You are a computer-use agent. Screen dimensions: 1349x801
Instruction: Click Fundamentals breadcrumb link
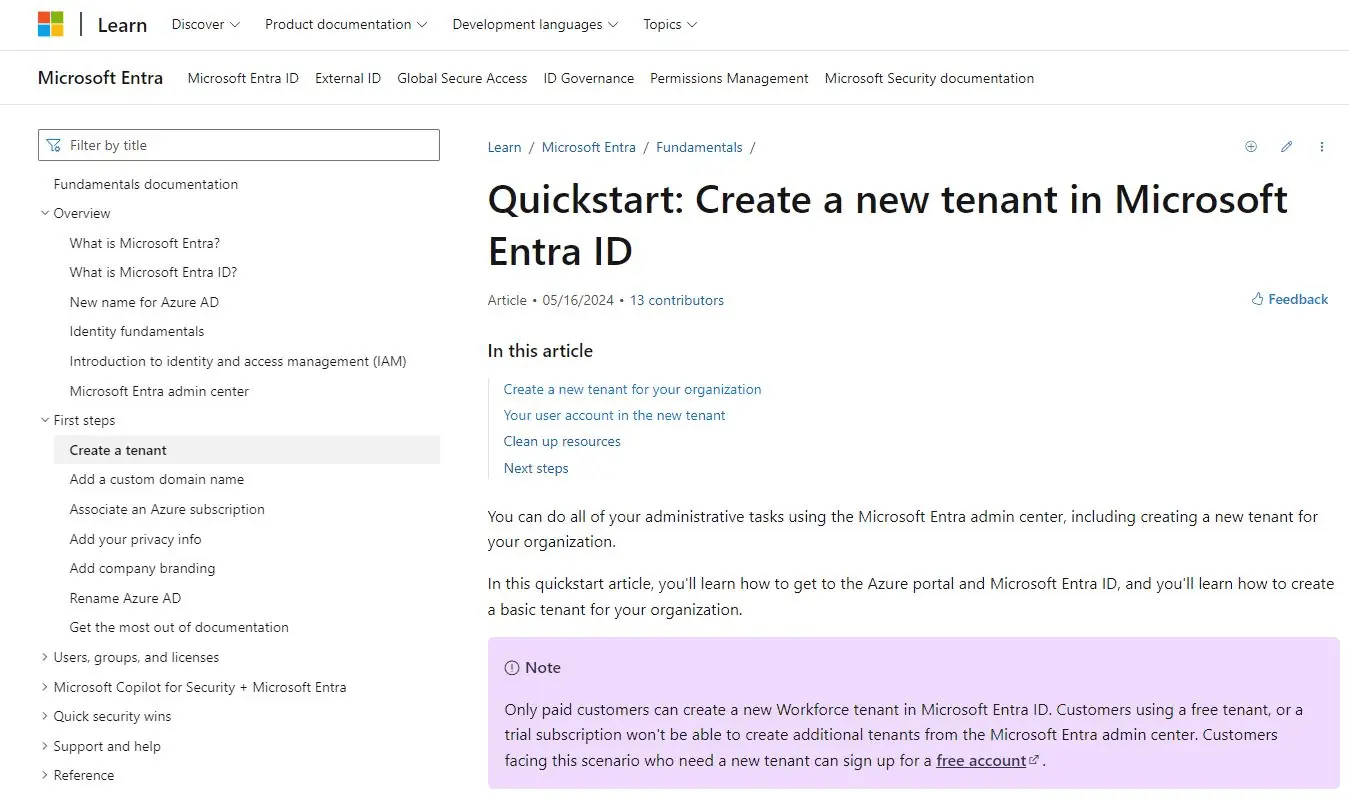click(699, 147)
